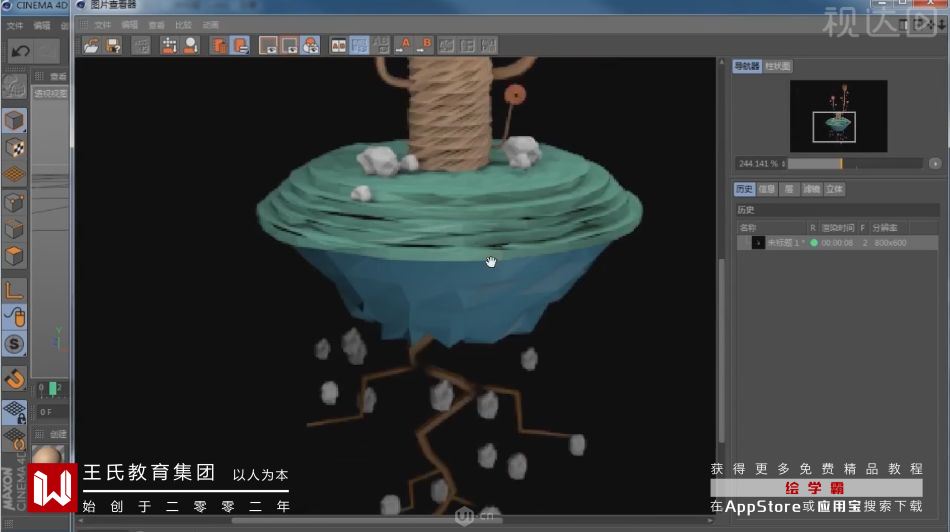Click the material sphere preview at bottom left
This screenshot has height=532, width=950.
click(x=47, y=456)
